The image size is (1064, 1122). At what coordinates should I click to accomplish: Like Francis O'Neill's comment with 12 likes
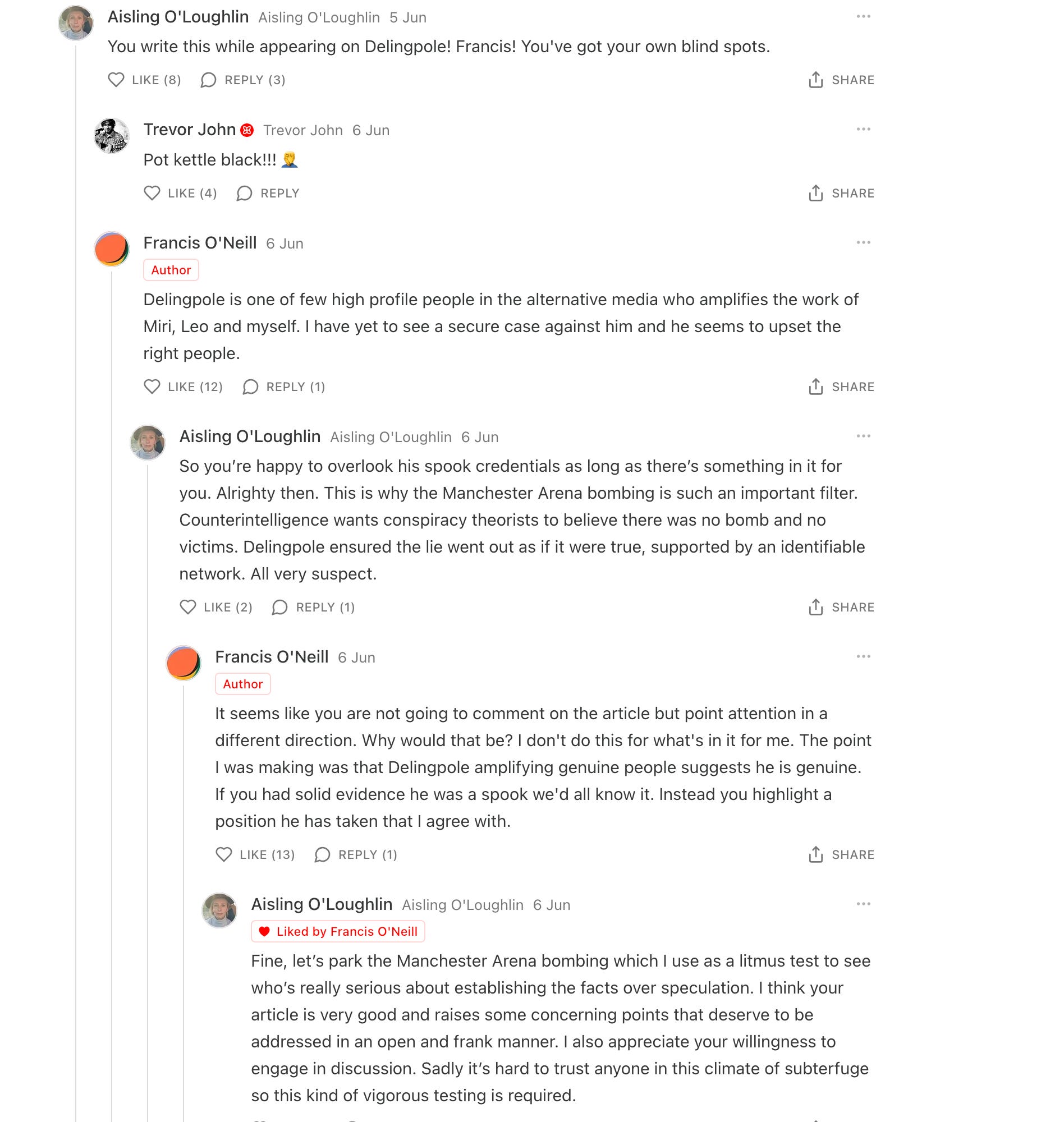pyautogui.click(x=182, y=387)
